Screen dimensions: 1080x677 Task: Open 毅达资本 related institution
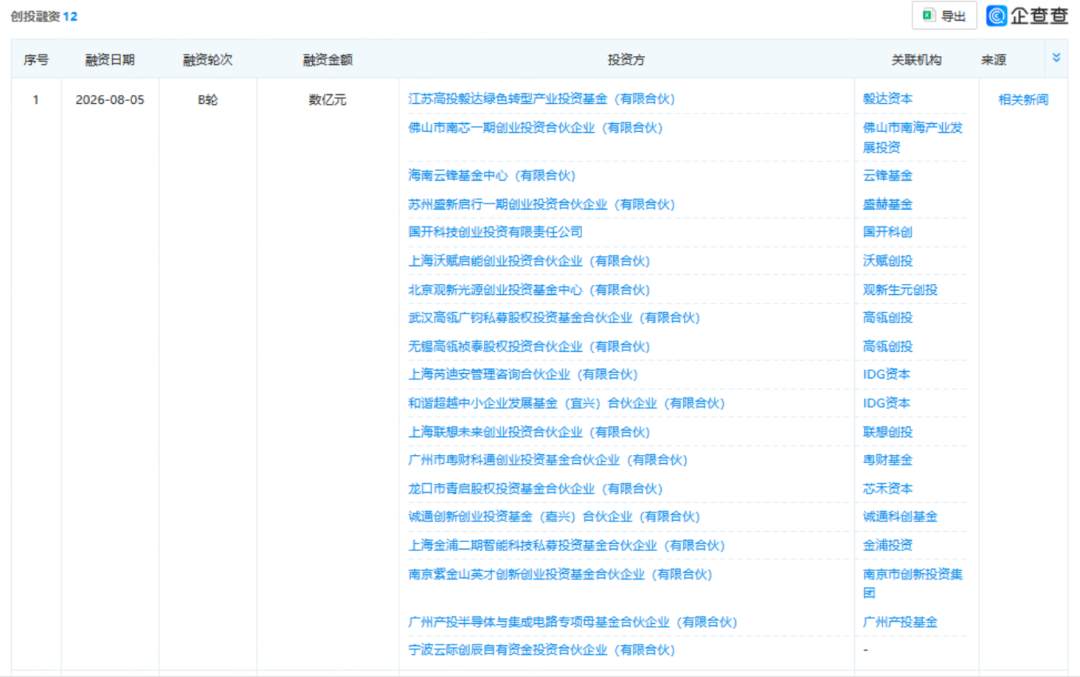tap(887, 98)
